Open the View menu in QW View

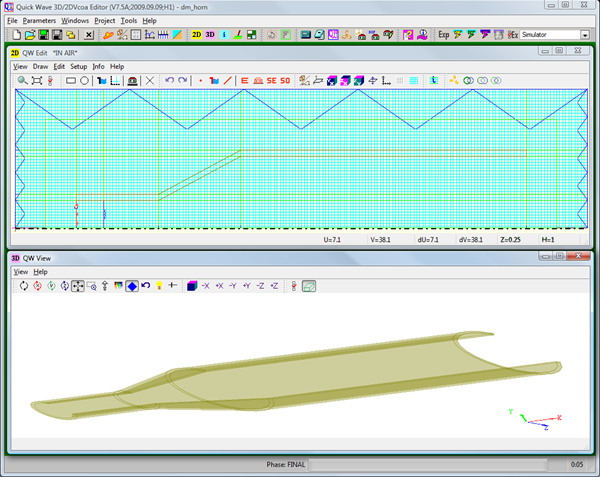[20, 272]
